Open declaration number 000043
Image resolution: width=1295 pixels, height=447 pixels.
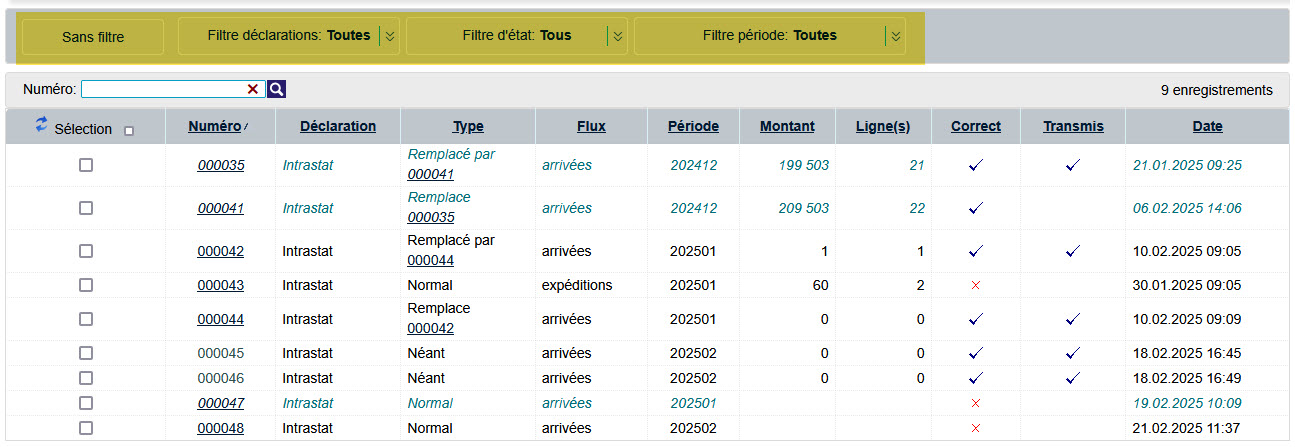[x=220, y=285]
